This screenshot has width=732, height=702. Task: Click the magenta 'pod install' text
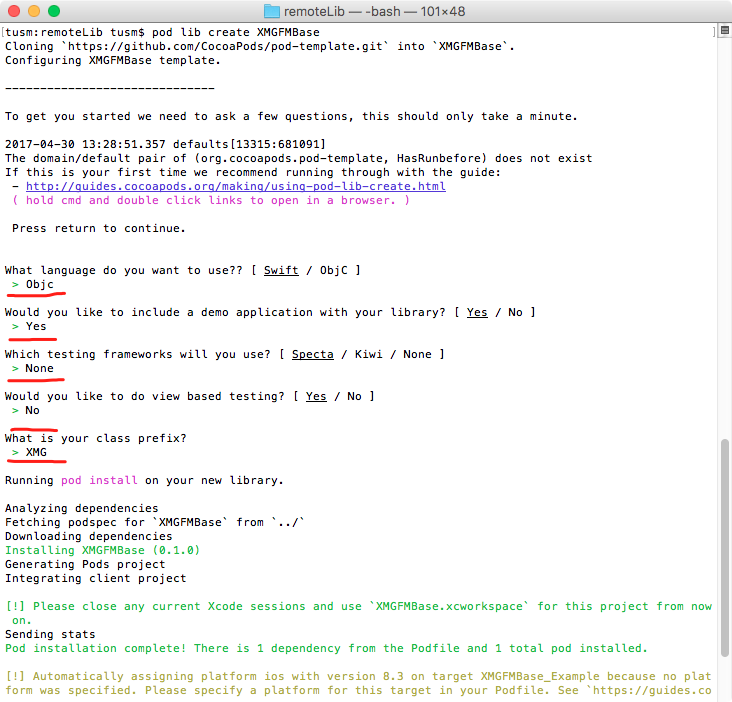(x=99, y=480)
